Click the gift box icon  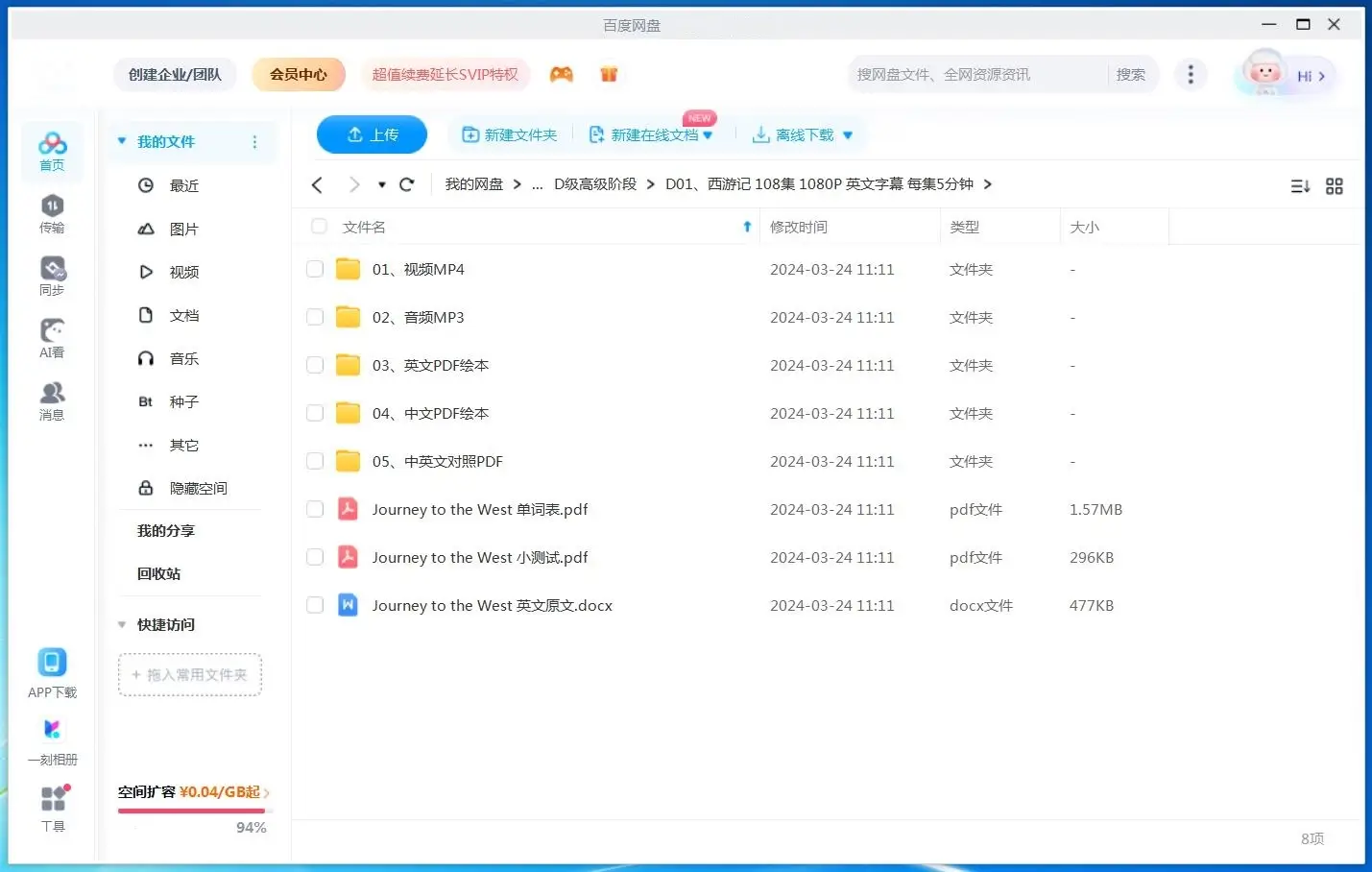[x=609, y=74]
